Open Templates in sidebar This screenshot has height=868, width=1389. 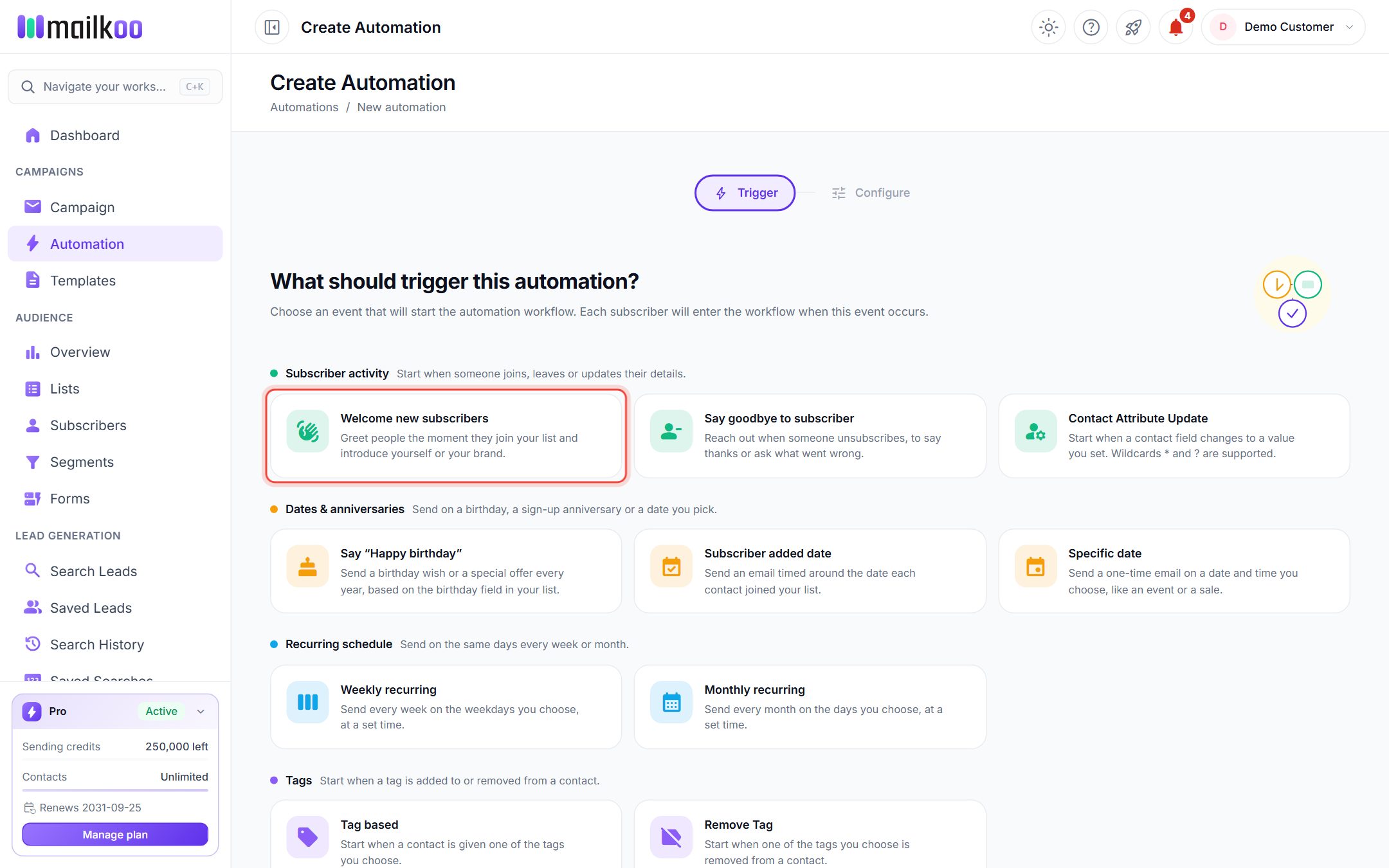[115, 280]
